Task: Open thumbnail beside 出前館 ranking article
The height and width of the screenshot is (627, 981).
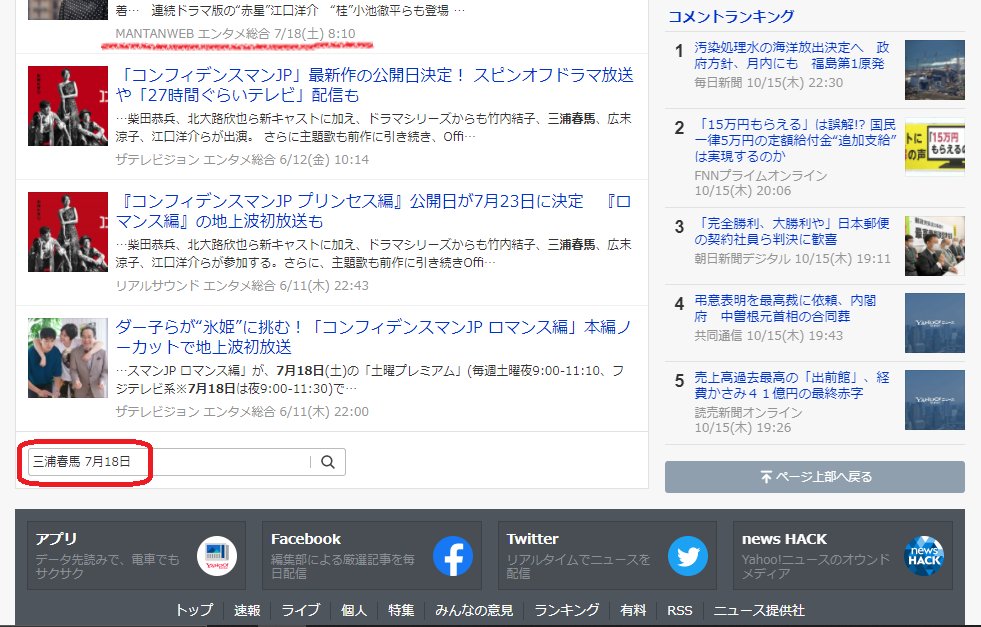Action: click(935, 400)
